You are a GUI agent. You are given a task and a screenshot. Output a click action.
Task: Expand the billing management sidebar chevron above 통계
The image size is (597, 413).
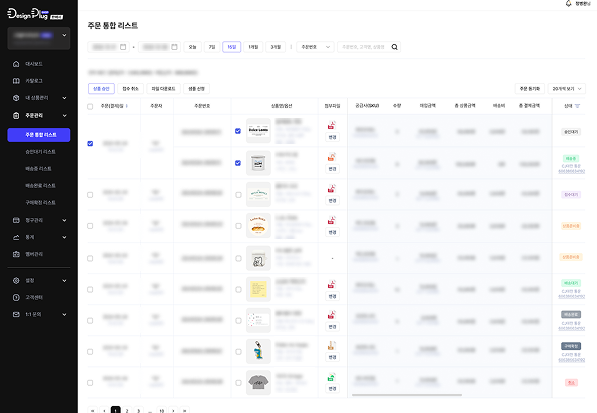pos(64,220)
